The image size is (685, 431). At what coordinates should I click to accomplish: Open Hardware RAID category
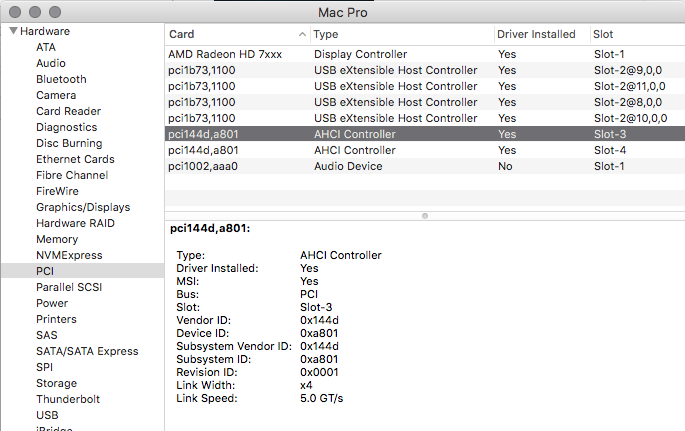(x=75, y=223)
